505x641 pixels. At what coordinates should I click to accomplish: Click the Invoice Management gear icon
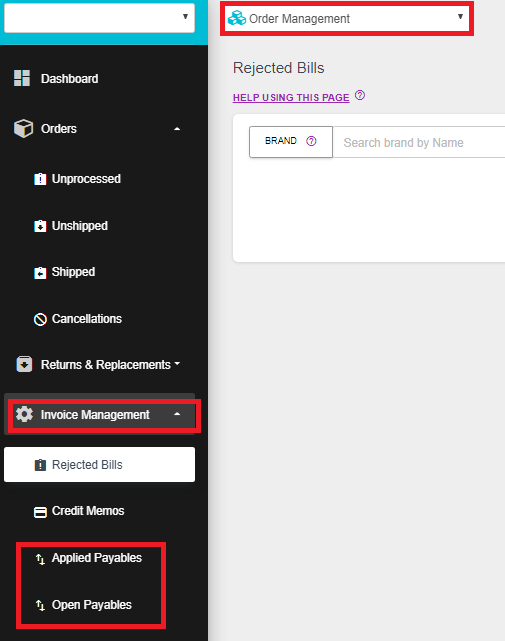(x=24, y=415)
